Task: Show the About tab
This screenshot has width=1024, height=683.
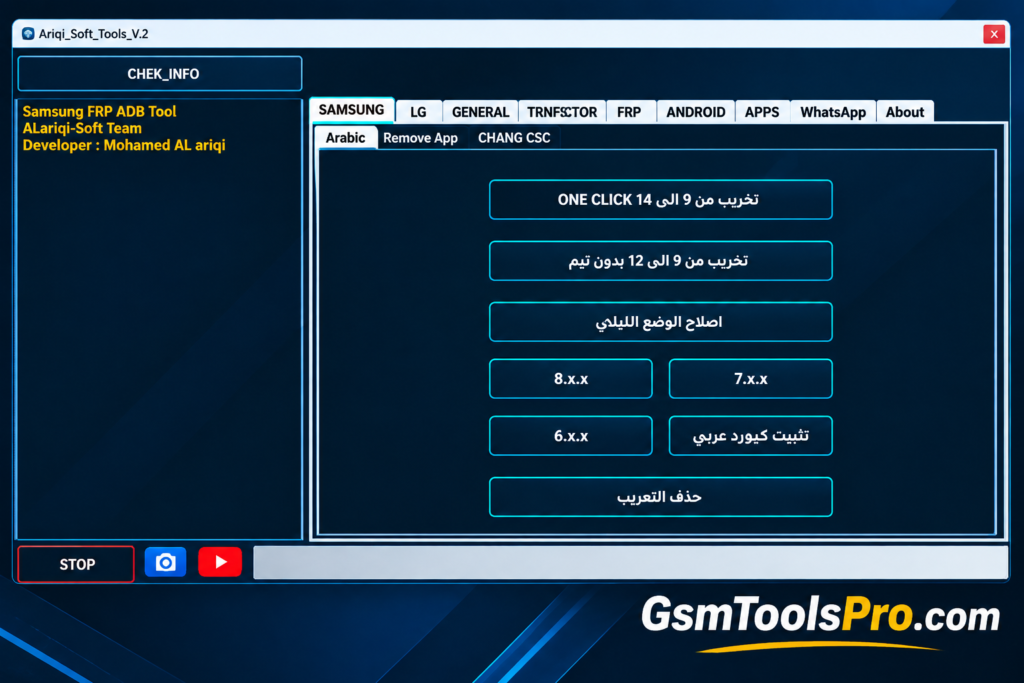Action: [x=905, y=112]
